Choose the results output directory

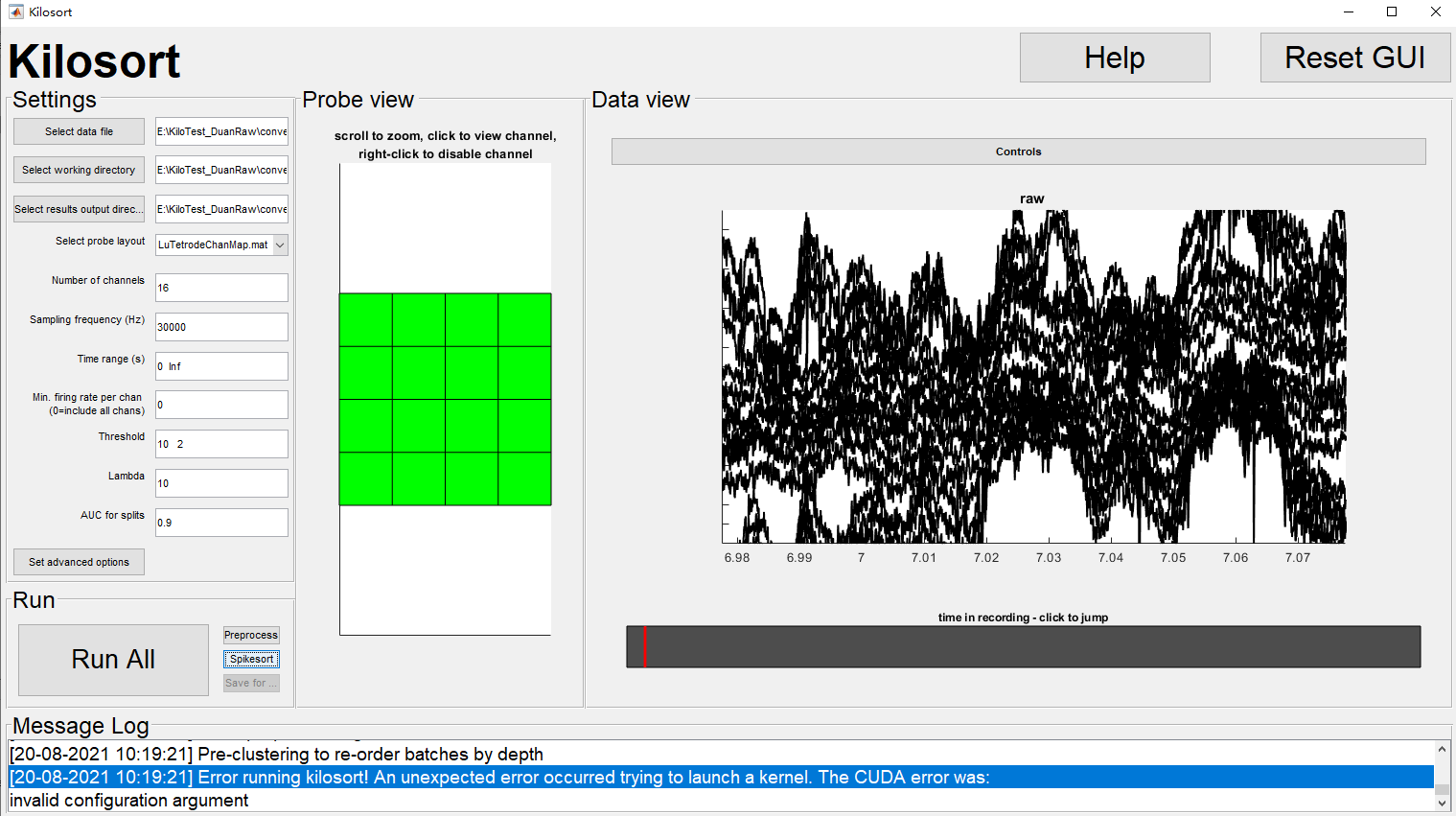point(79,209)
